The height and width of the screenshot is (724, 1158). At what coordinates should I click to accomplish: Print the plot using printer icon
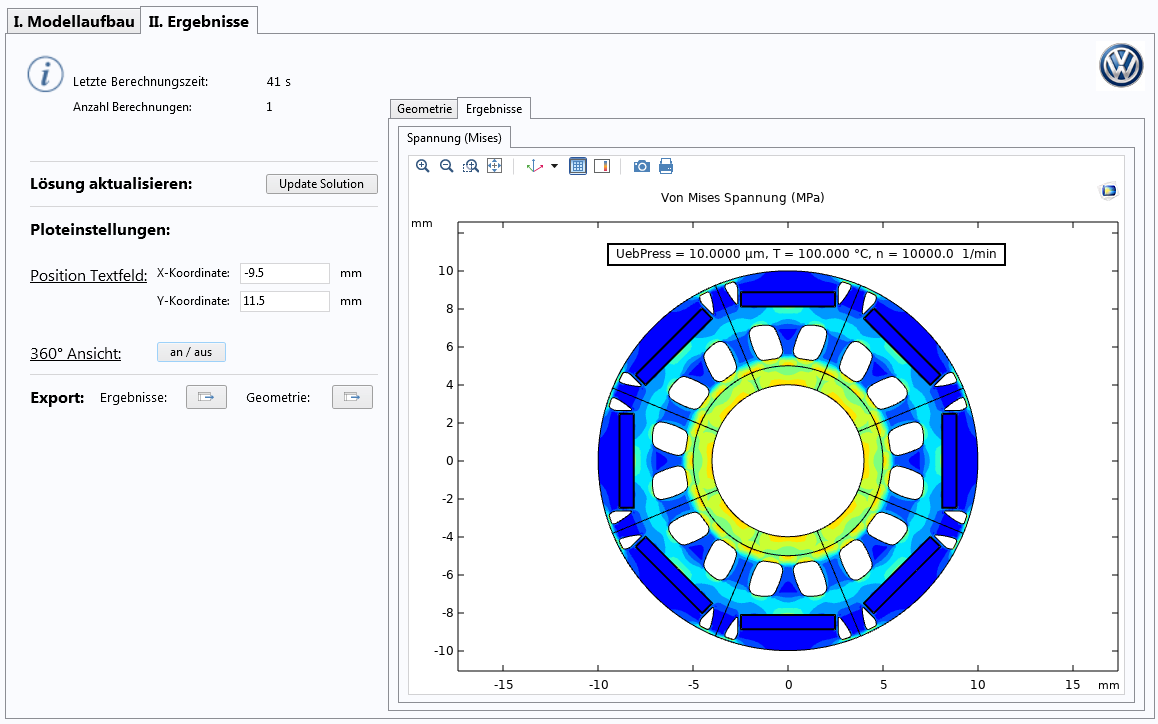[x=666, y=166]
